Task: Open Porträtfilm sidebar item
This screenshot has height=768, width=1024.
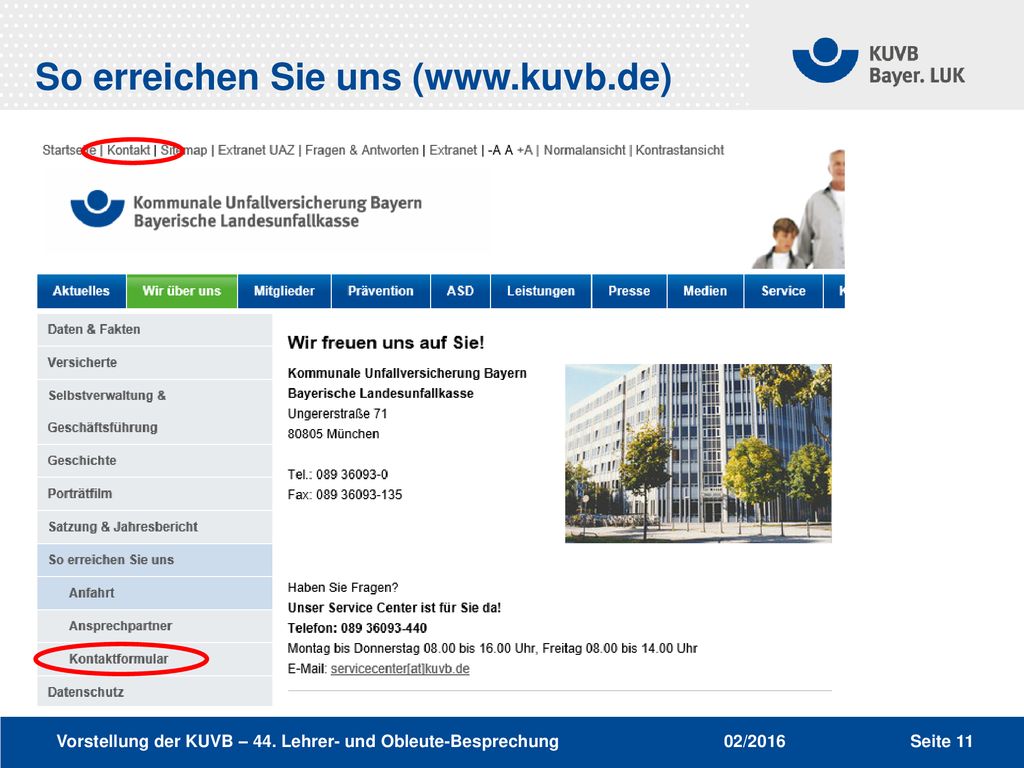Action: point(155,494)
